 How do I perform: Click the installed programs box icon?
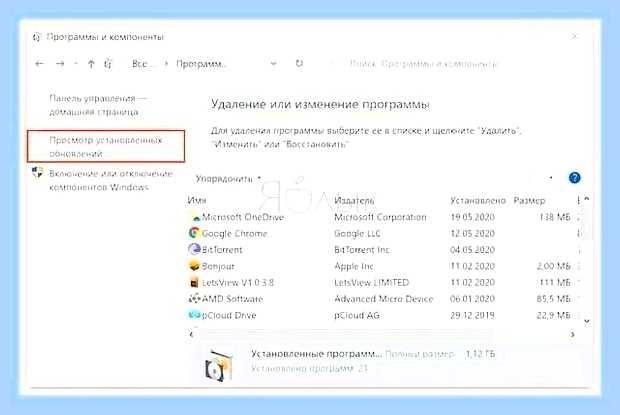[x=219, y=366]
